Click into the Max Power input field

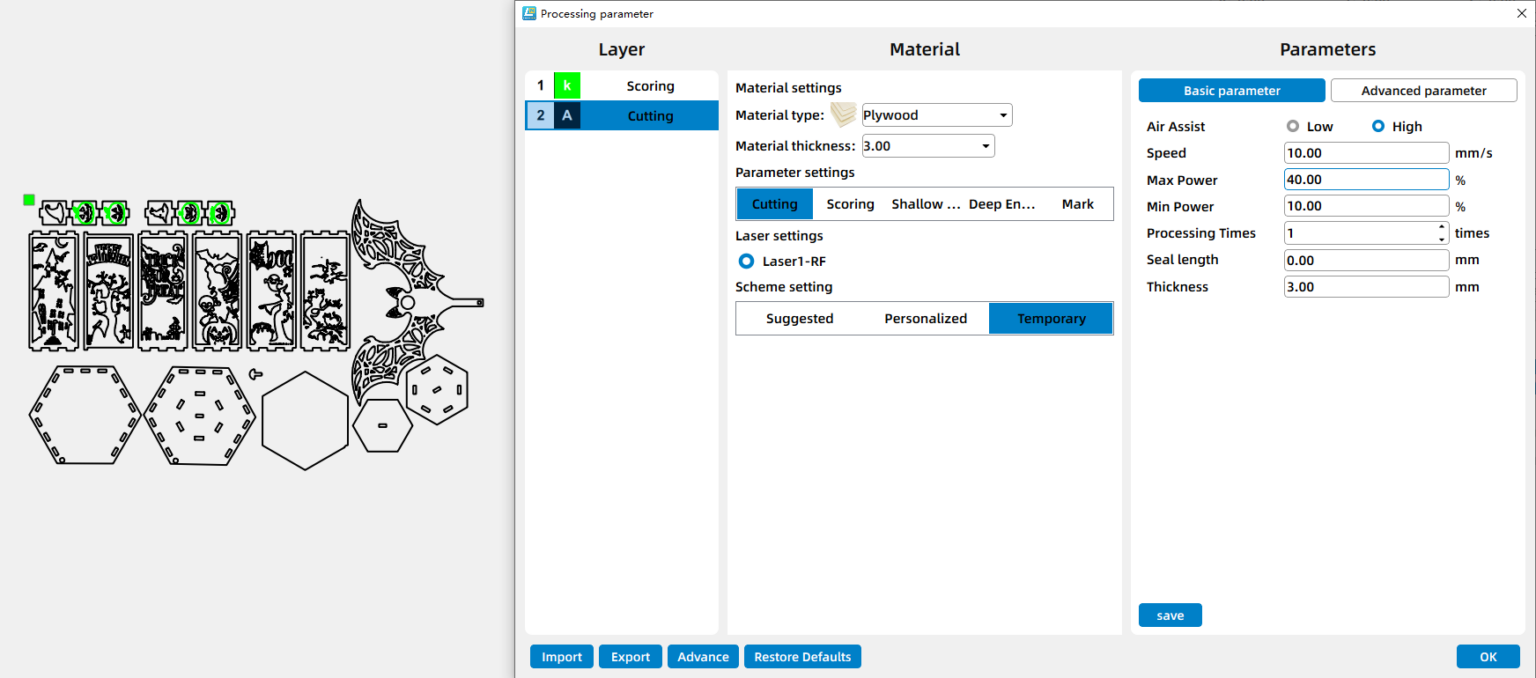click(1365, 180)
